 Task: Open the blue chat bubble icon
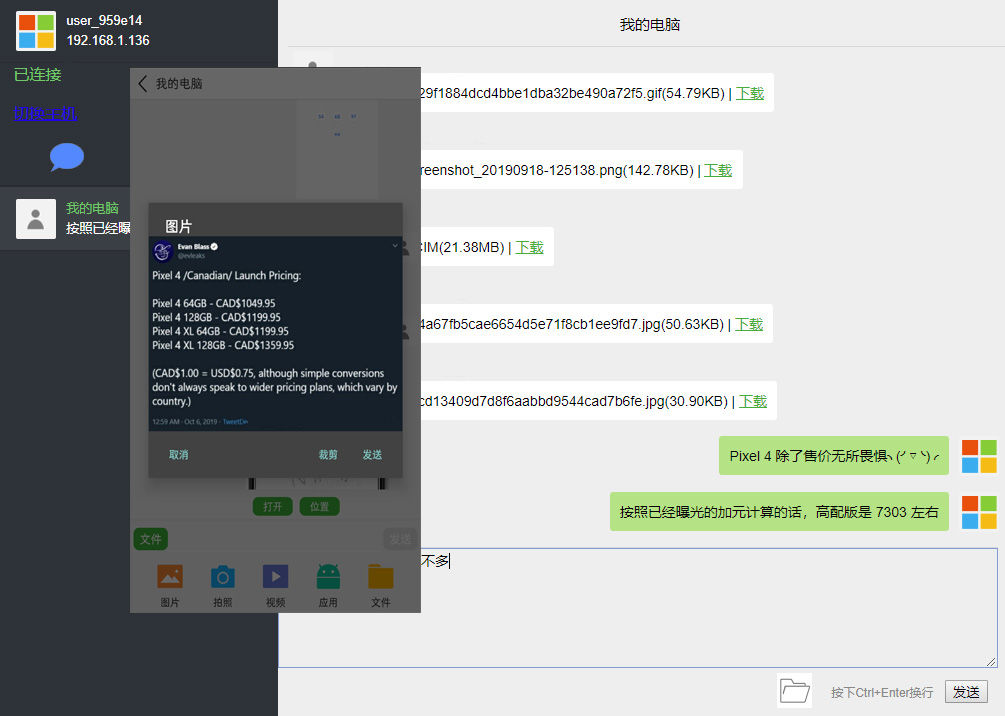click(x=67, y=156)
